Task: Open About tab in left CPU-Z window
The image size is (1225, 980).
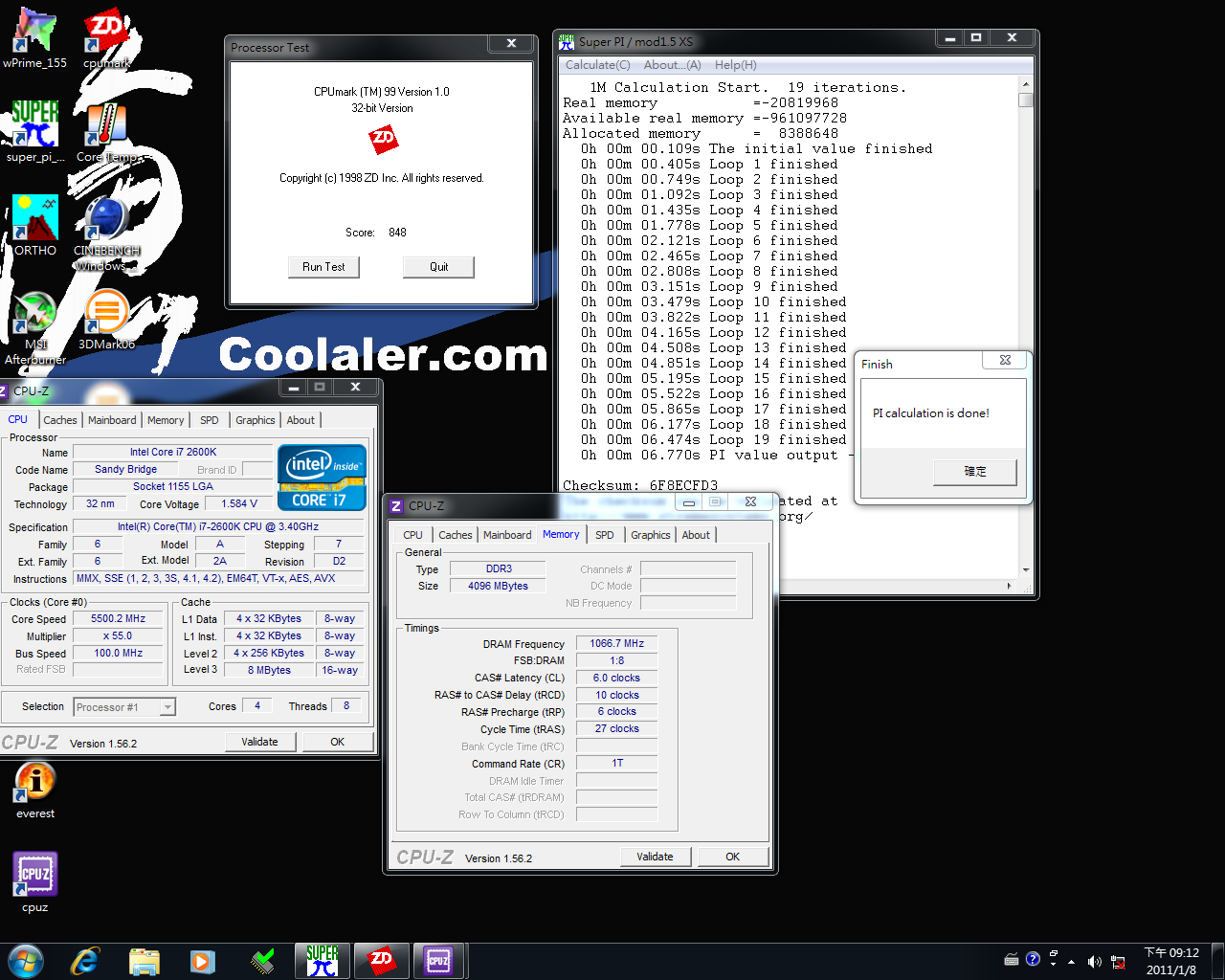Action: 301,420
